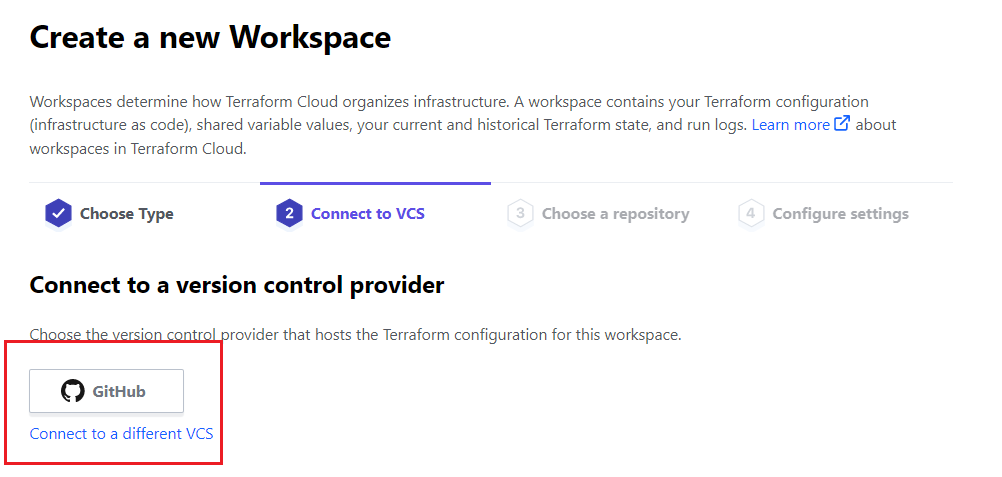1002x477 pixels.
Task: Click the GitHub text label inside the button
Action: [119, 391]
